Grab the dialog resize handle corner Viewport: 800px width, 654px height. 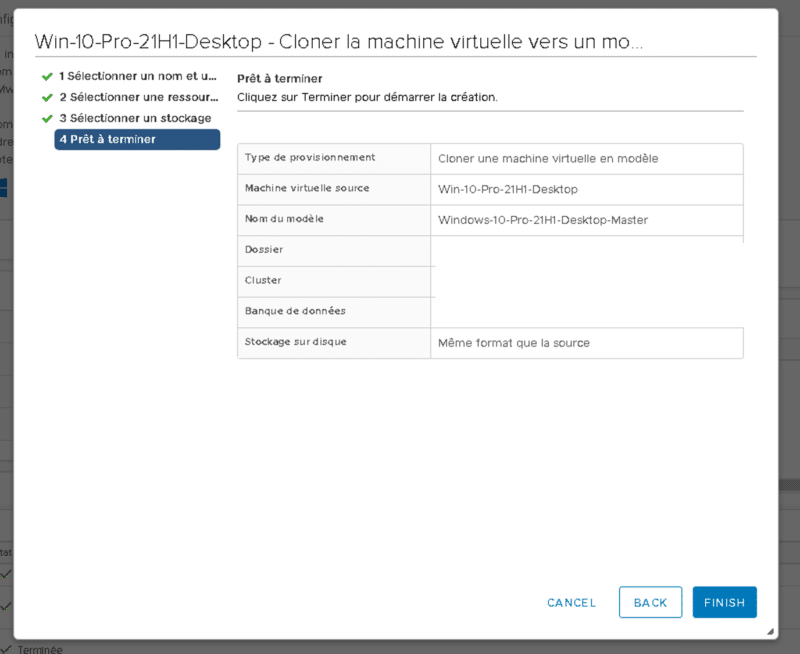[770, 632]
